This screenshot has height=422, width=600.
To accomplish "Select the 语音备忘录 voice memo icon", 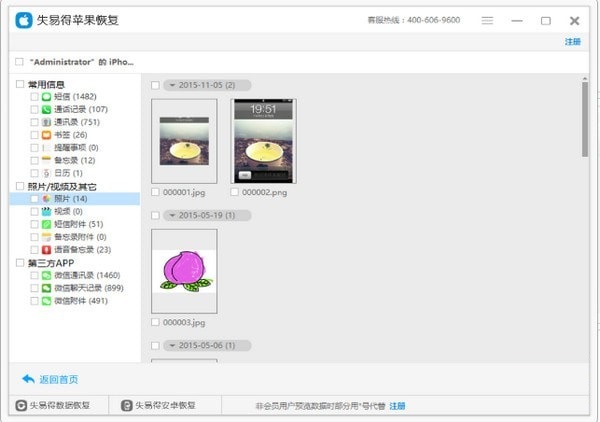I will pos(46,250).
